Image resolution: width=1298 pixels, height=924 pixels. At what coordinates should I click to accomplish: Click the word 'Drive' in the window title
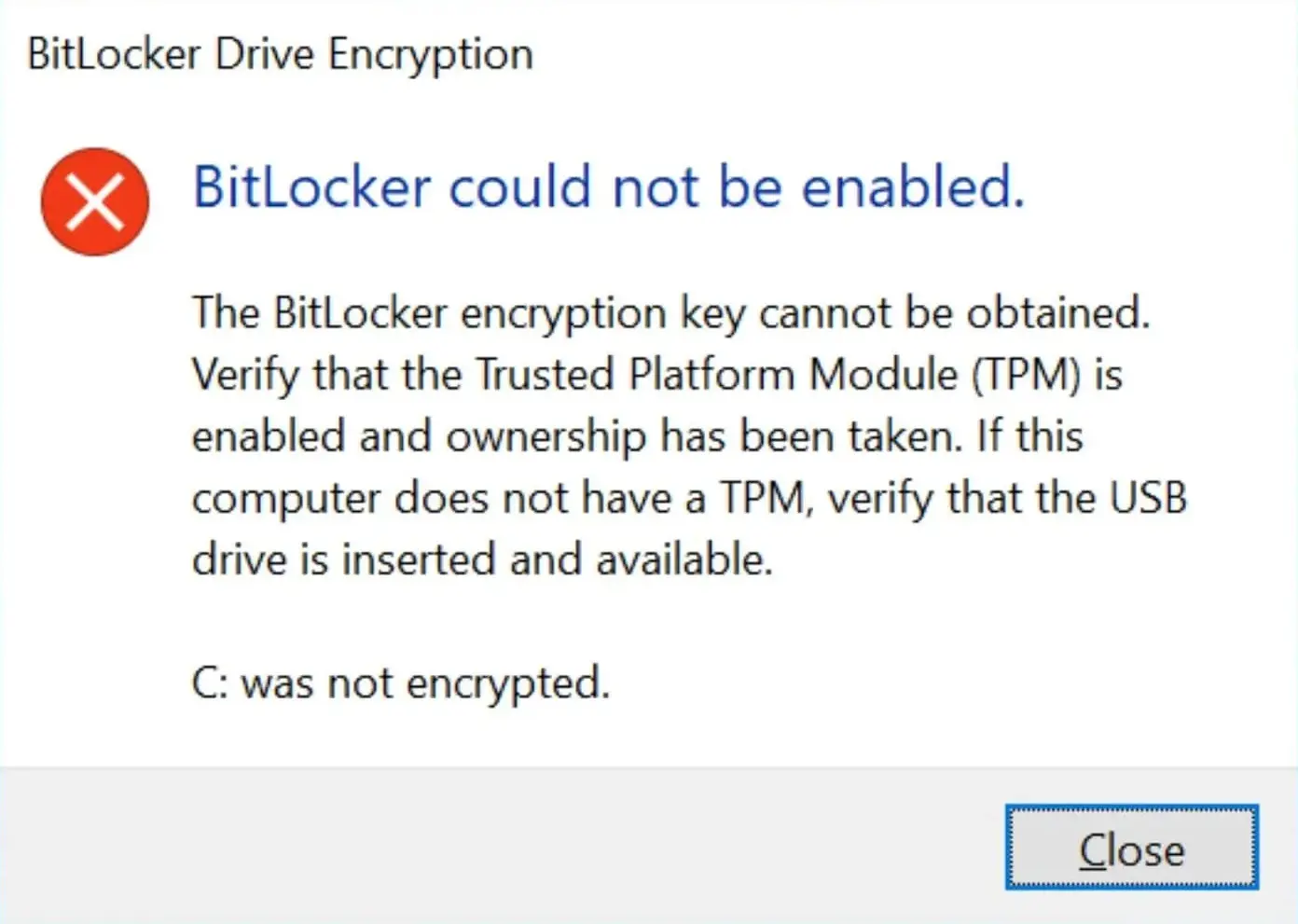click(266, 54)
